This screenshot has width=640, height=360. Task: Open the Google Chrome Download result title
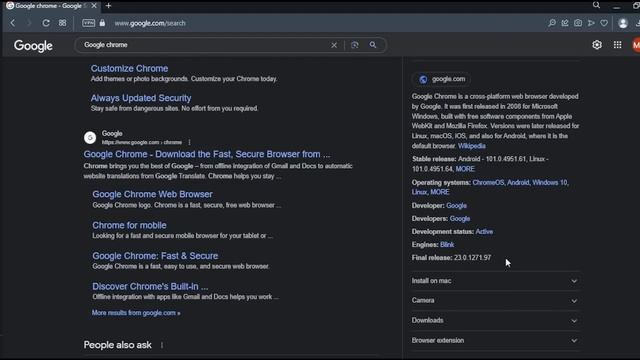pos(207,154)
